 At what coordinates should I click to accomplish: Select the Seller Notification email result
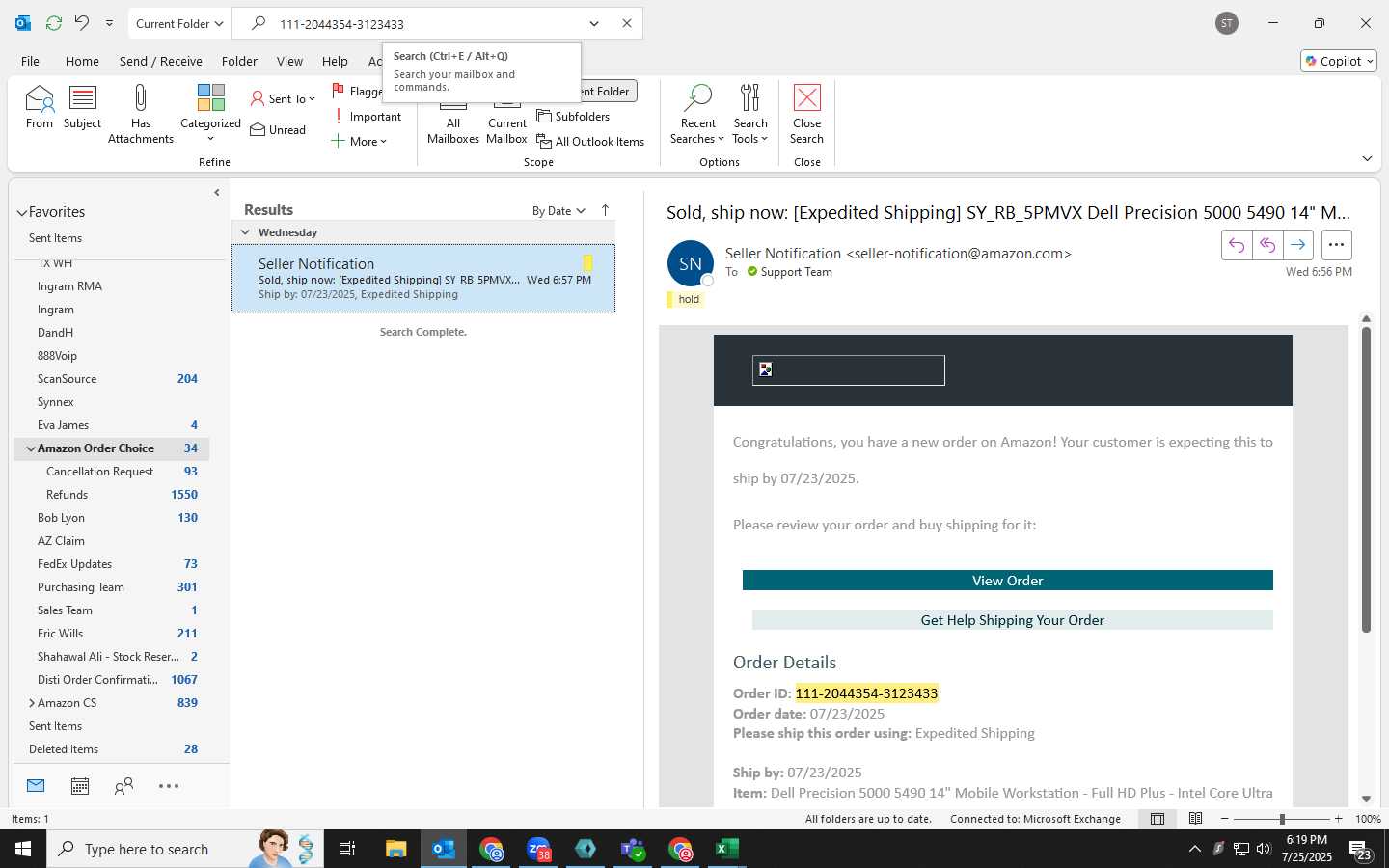pyautogui.click(x=423, y=278)
